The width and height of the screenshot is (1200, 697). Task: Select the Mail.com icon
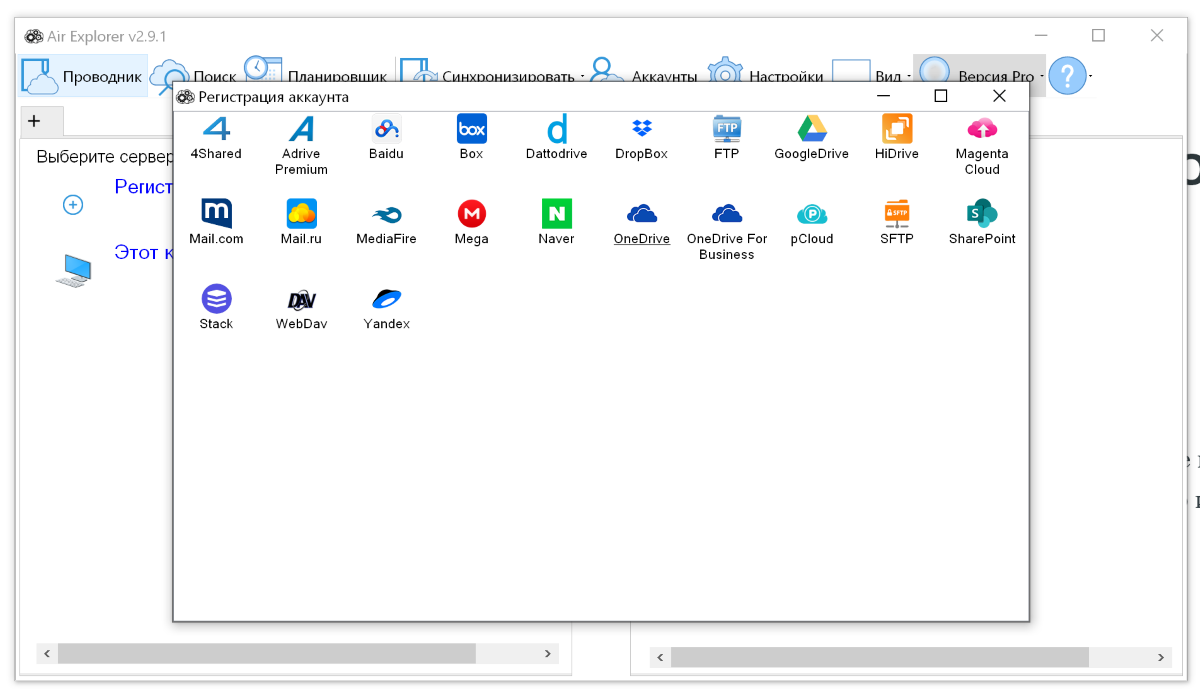point(216,214)
